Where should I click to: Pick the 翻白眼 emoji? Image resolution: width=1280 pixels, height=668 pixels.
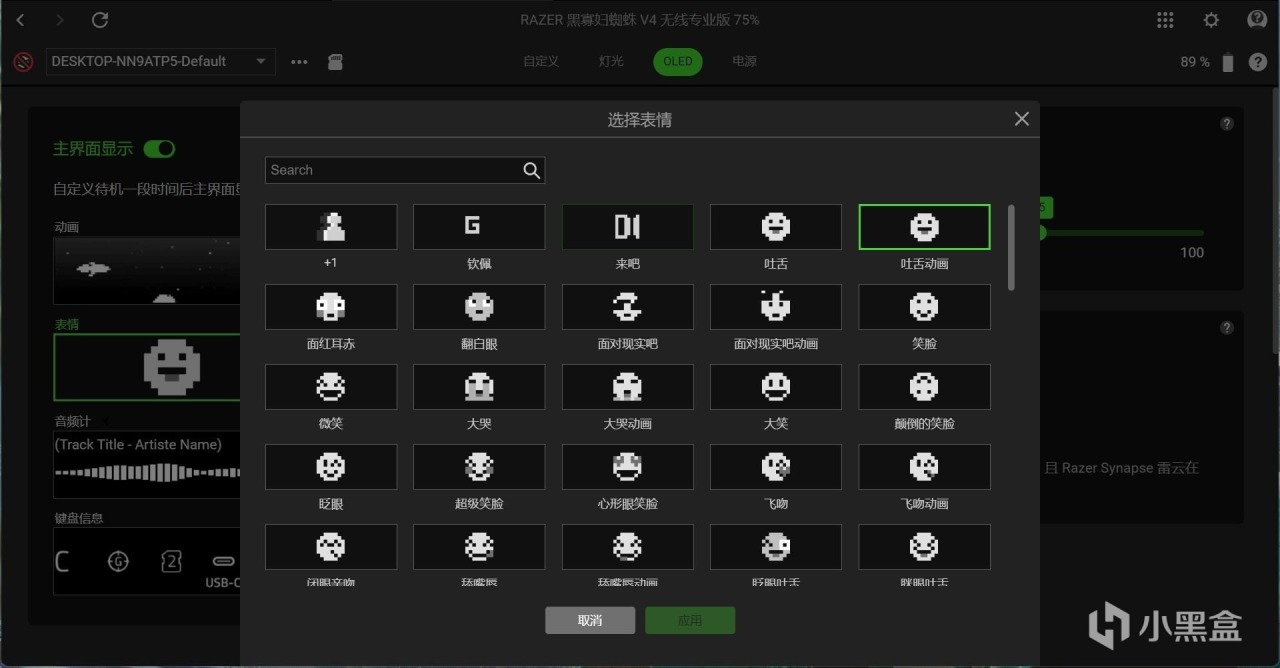(x=479, y=307)
